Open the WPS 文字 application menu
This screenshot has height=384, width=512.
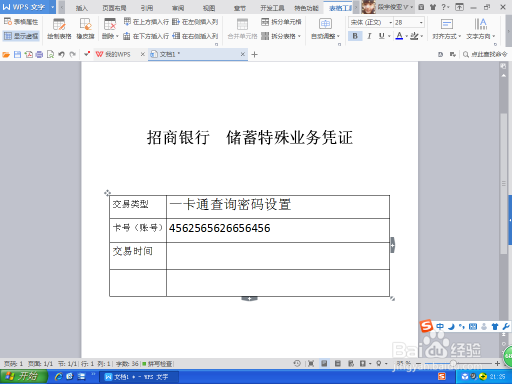point(28,7)
